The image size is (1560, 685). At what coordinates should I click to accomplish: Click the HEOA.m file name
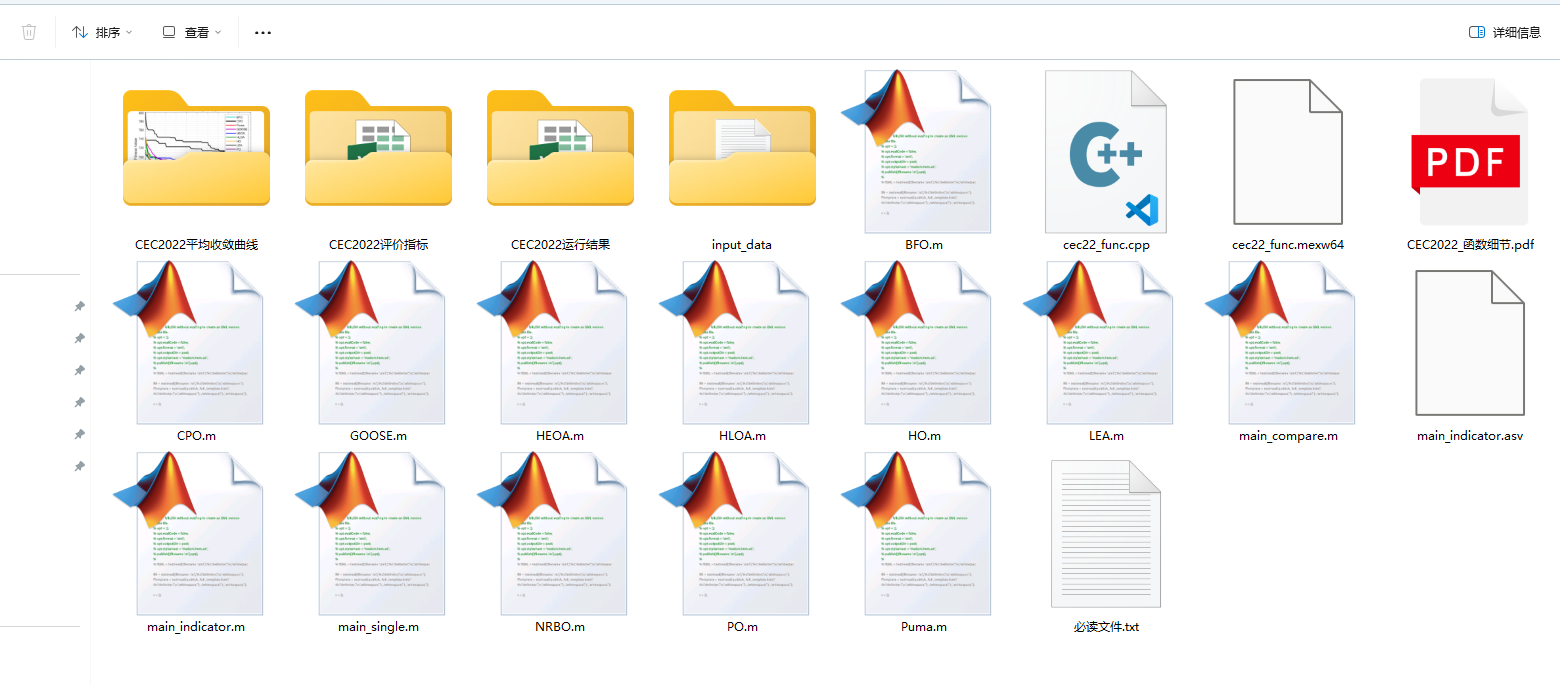pos(560,436)
